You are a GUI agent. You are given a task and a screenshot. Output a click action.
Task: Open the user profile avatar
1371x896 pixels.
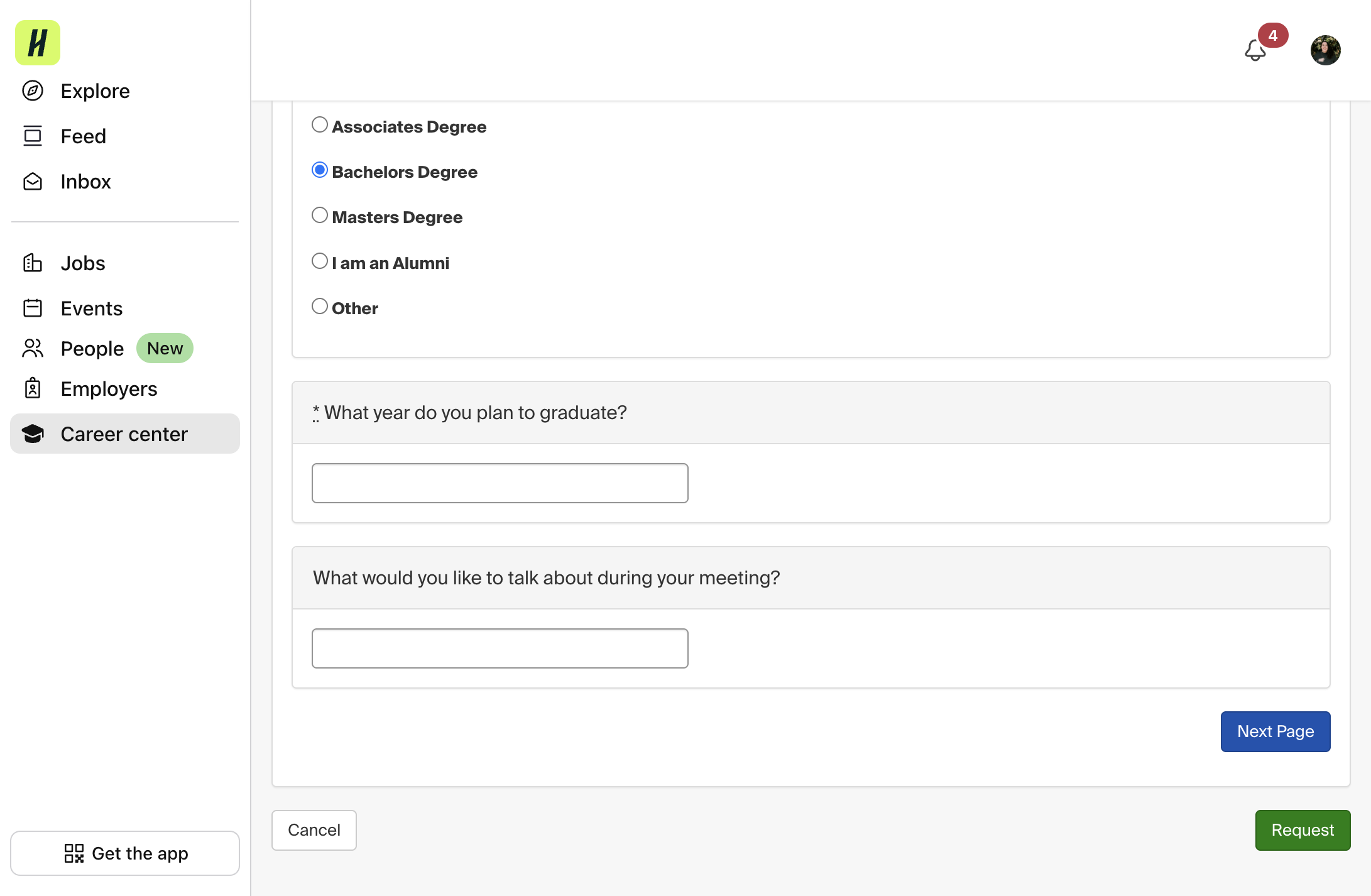tap(1326, 50)
